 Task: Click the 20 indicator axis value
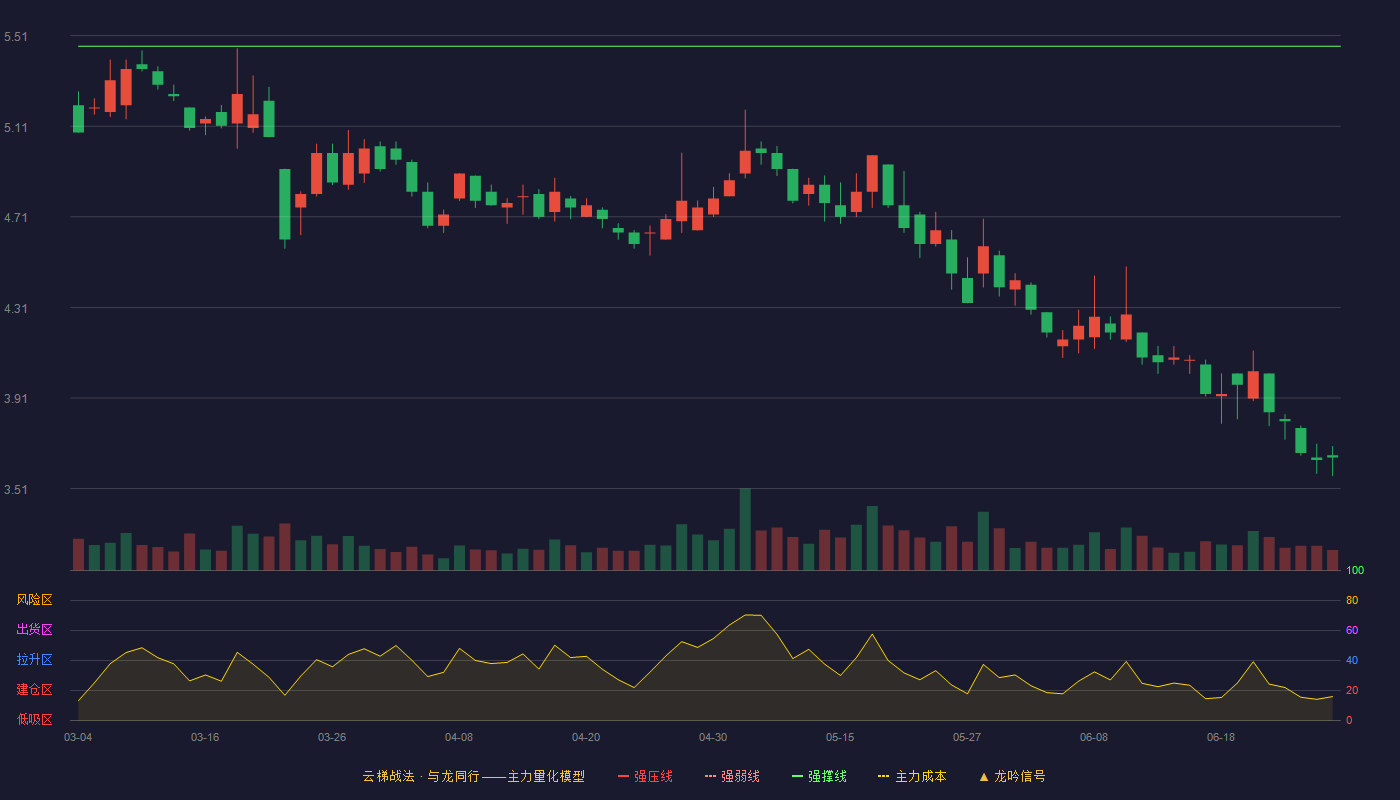[1352, 690]
